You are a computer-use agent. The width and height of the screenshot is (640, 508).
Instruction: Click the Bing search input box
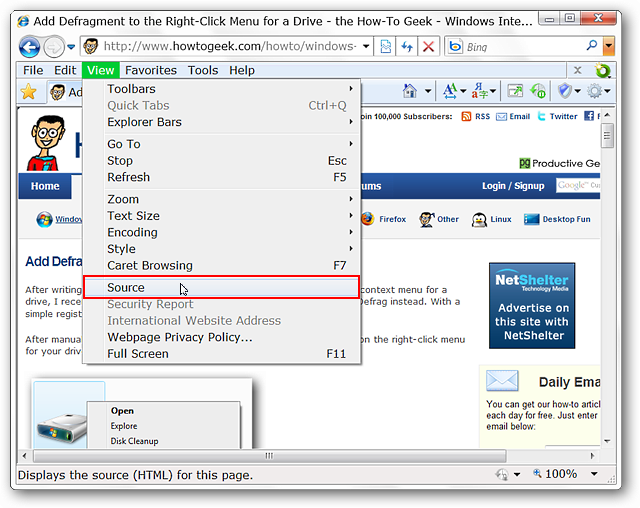tap(524, 47)
